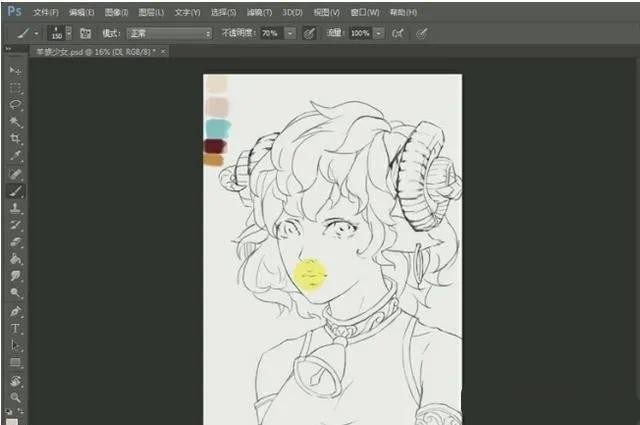Click the opacity 70% field
The height and width of the screenshot is (425, 640).
(x=272, y=33)
